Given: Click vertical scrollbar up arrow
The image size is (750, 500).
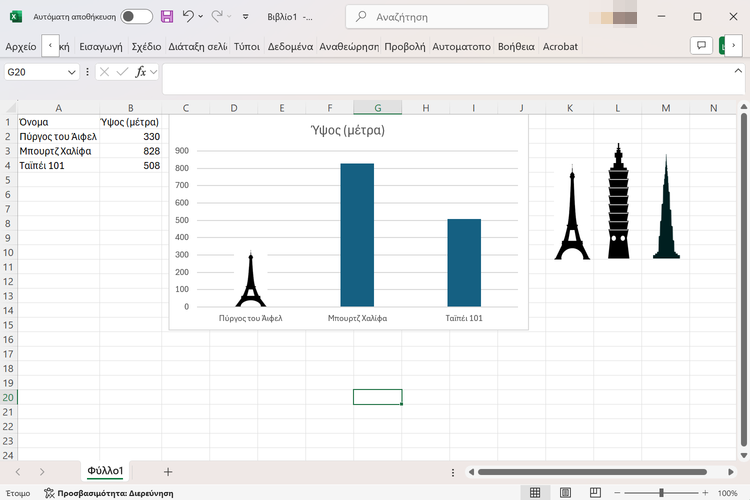Looking at the screenshot, I should (743, 107).
